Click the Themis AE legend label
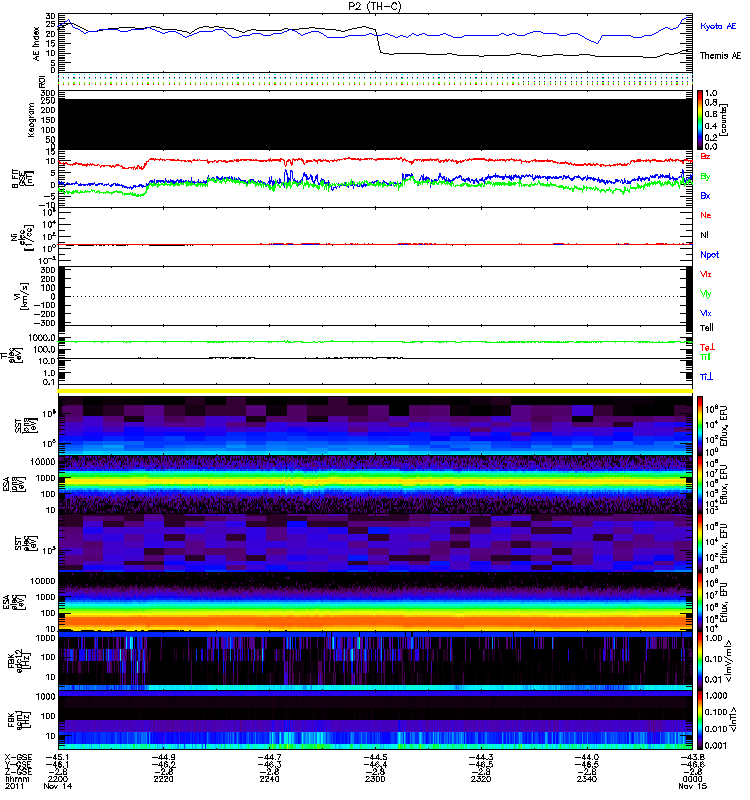This screenshot has height=800, width=750. pos(720,56)
